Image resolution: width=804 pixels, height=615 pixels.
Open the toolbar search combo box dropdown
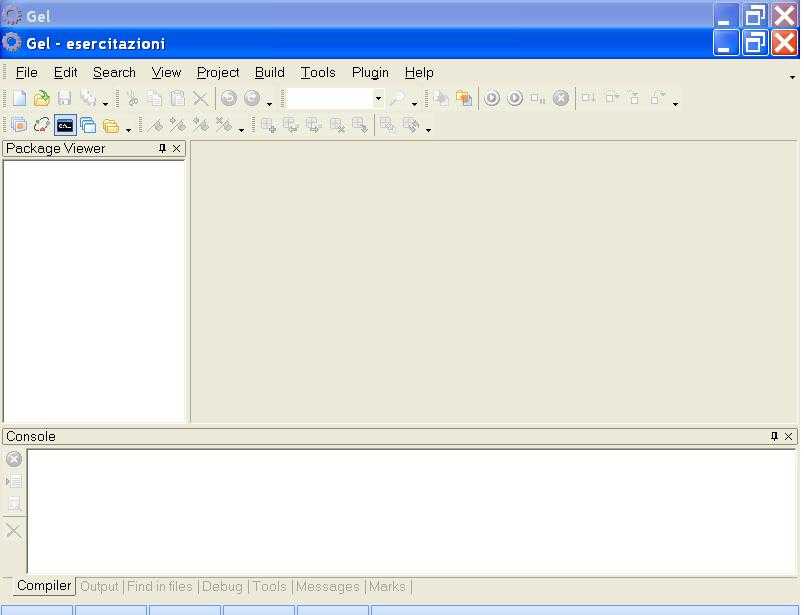coord(378,98)
